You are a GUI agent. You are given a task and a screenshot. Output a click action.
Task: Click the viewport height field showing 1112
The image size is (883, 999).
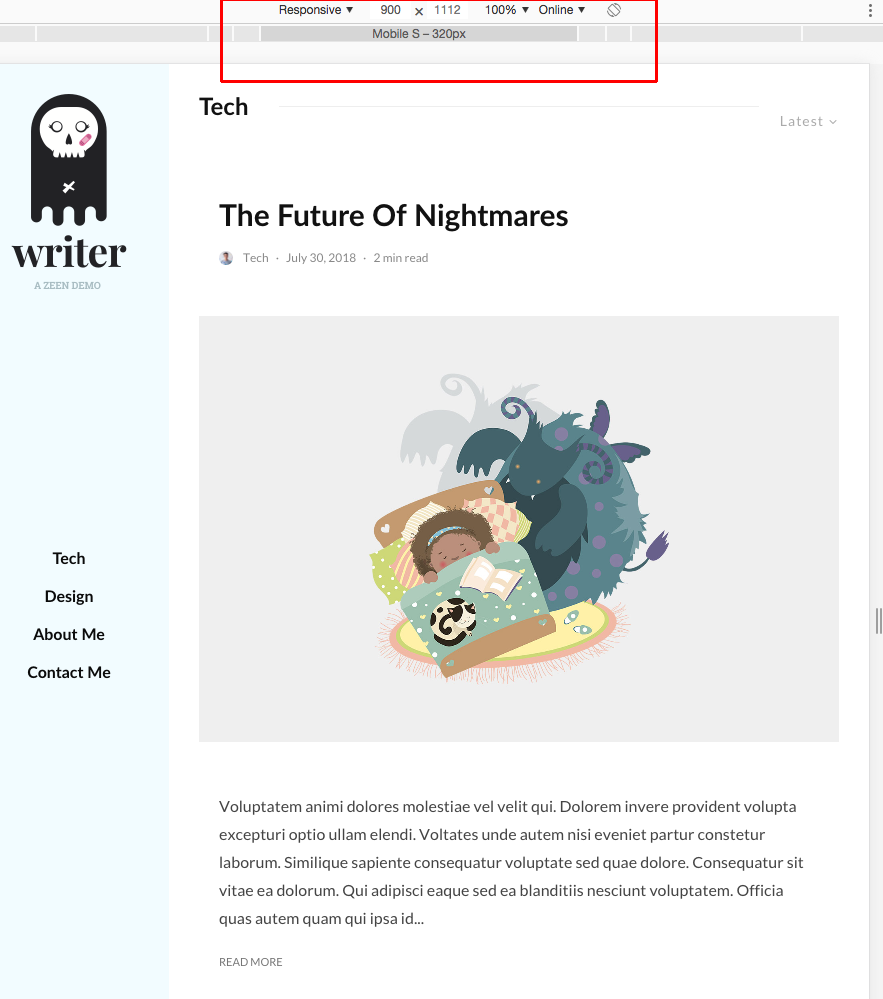[447, 10]
